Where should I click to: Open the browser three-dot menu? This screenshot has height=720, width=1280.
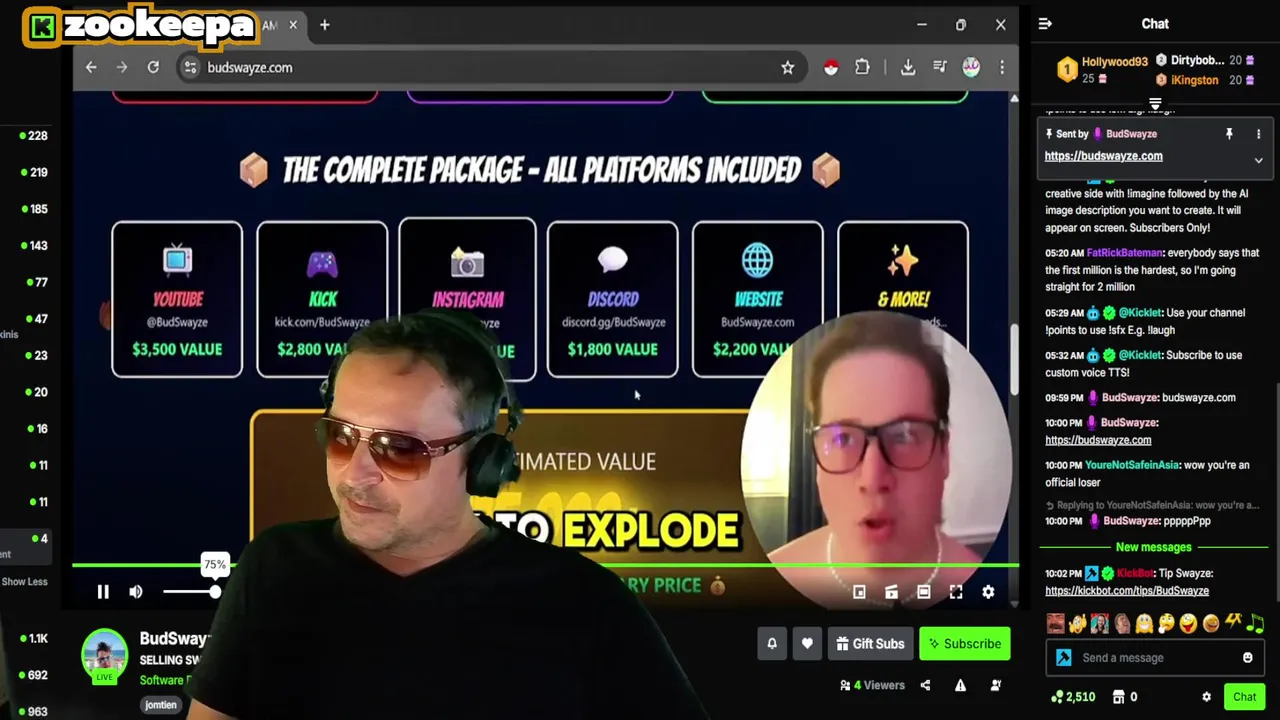pyautogui.click(x=1002, y=67)
